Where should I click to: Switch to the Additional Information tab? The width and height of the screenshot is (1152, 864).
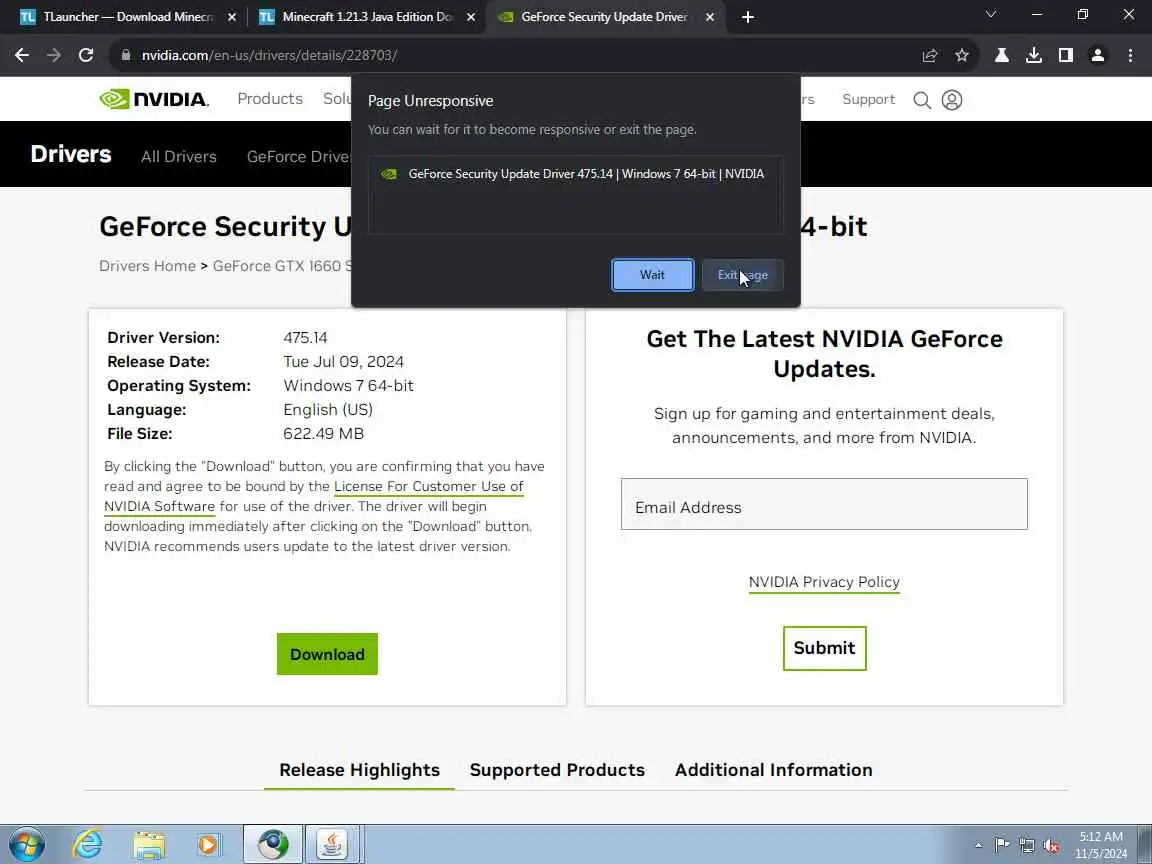pyautogui.click(x=774, y=770)
